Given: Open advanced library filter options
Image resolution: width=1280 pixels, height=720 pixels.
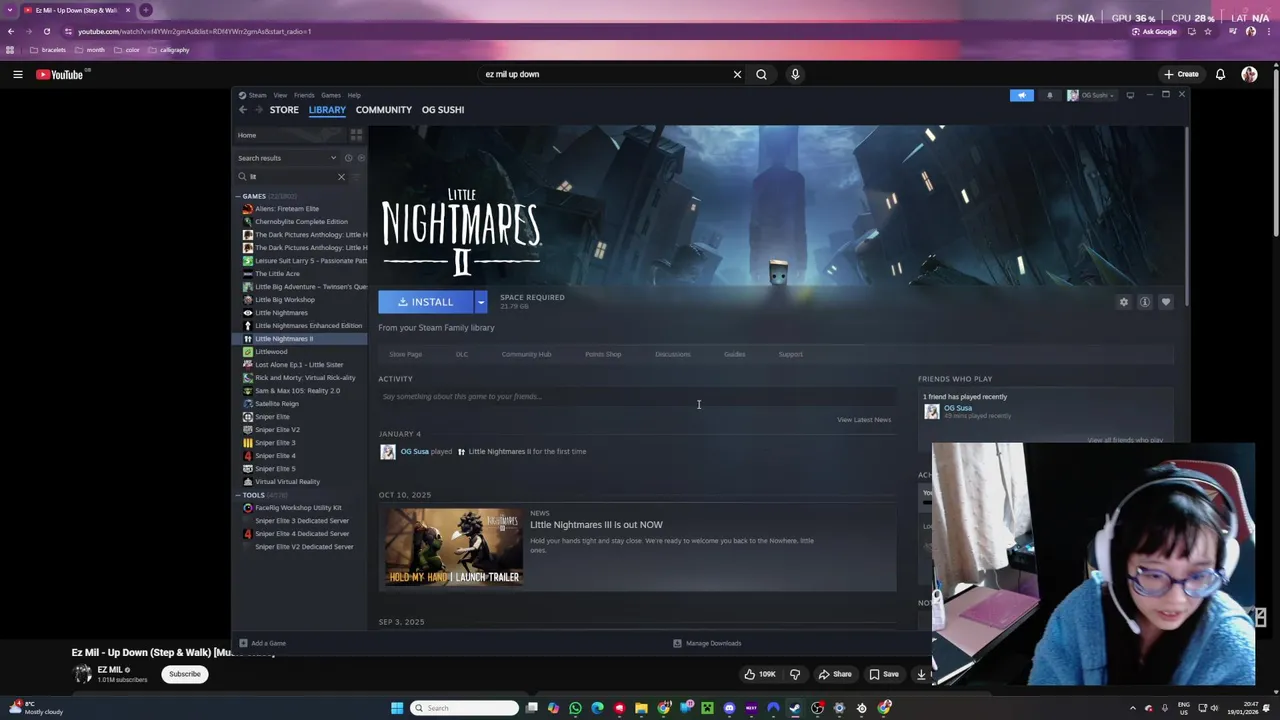Looking at the screenshot, I should 355,177.
